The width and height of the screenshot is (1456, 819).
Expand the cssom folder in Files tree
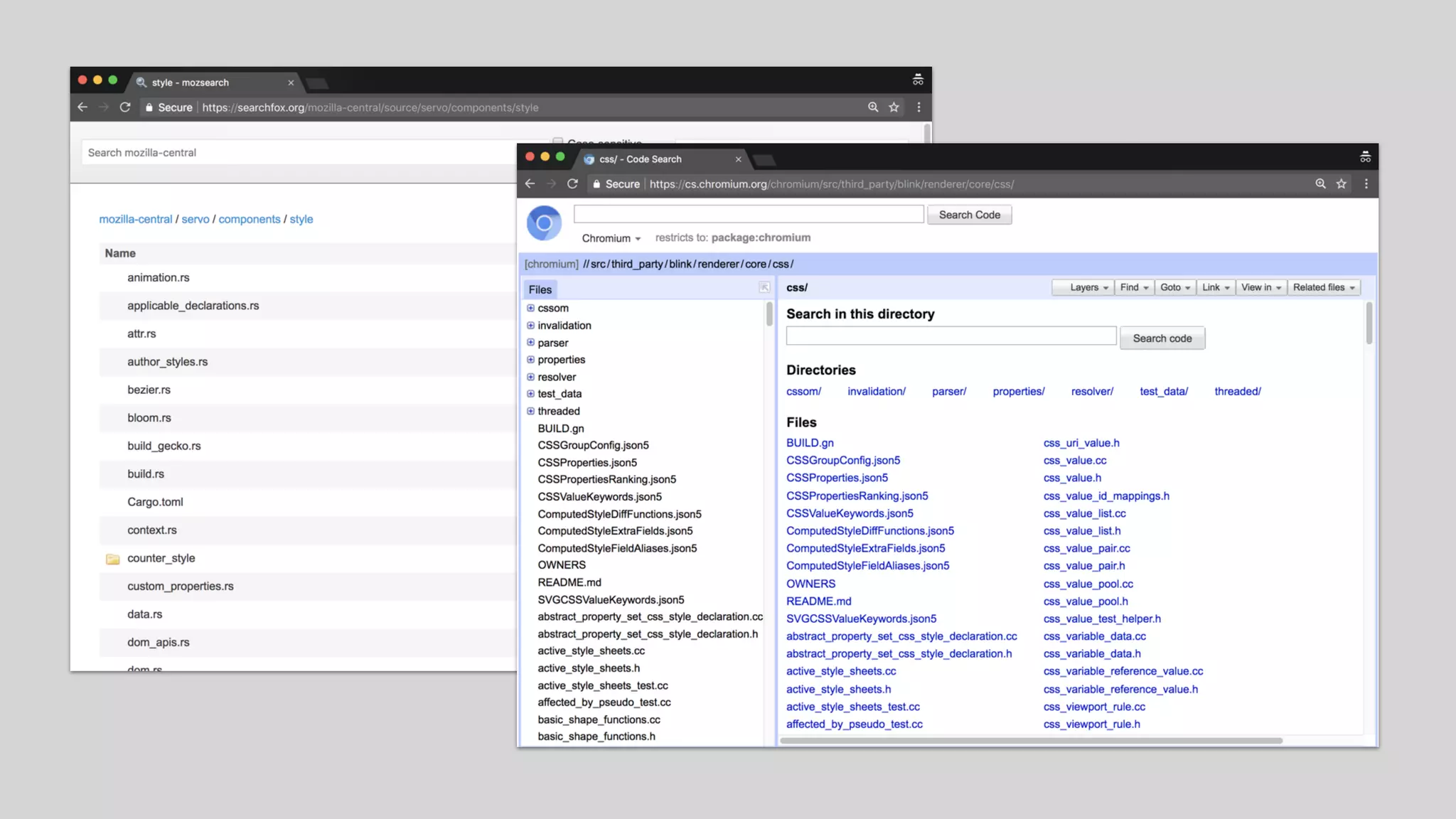tap(530, 308)
